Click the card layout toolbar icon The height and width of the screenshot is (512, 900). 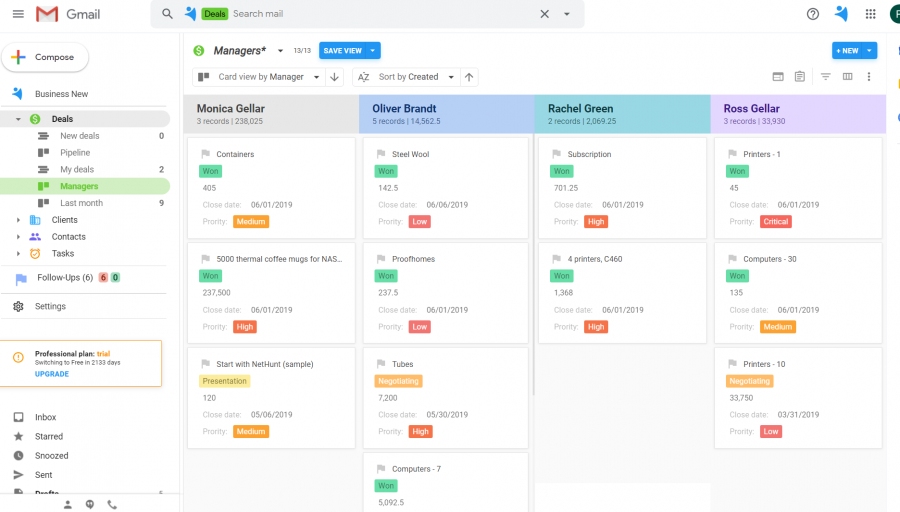778,76
